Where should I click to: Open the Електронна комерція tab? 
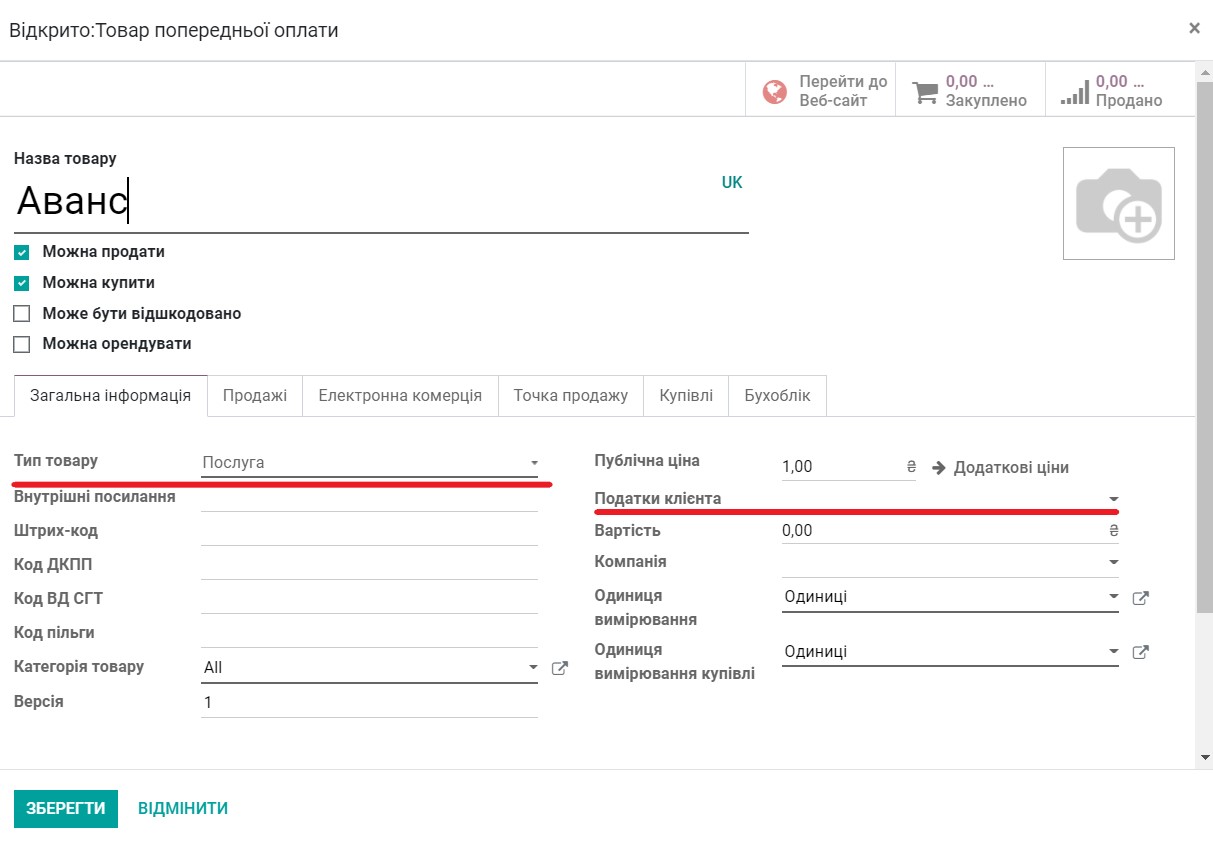(x=400, y=395)
